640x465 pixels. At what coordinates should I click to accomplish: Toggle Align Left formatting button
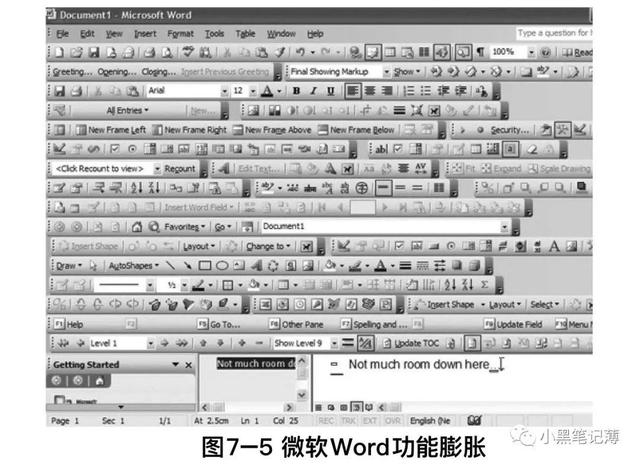[x=353, y=91]
